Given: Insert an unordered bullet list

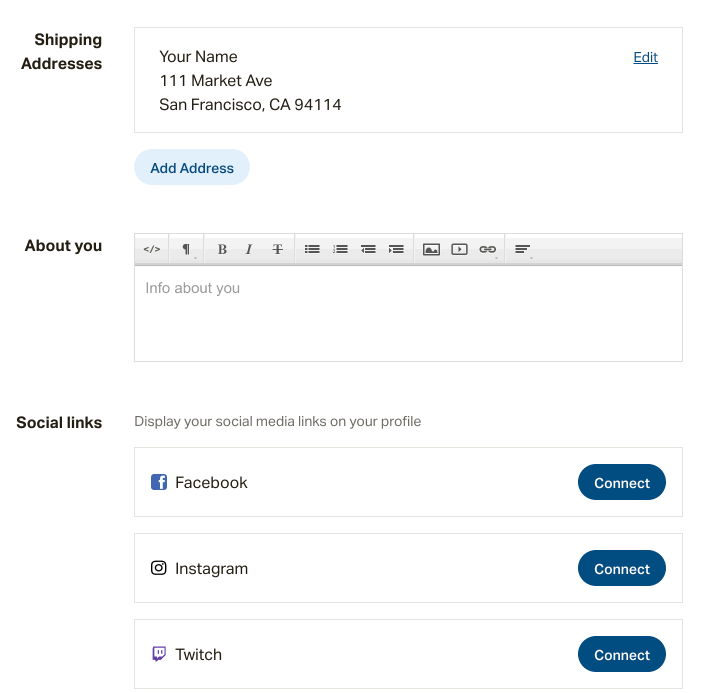Looking at the screenshot, I should coord(312,249).
